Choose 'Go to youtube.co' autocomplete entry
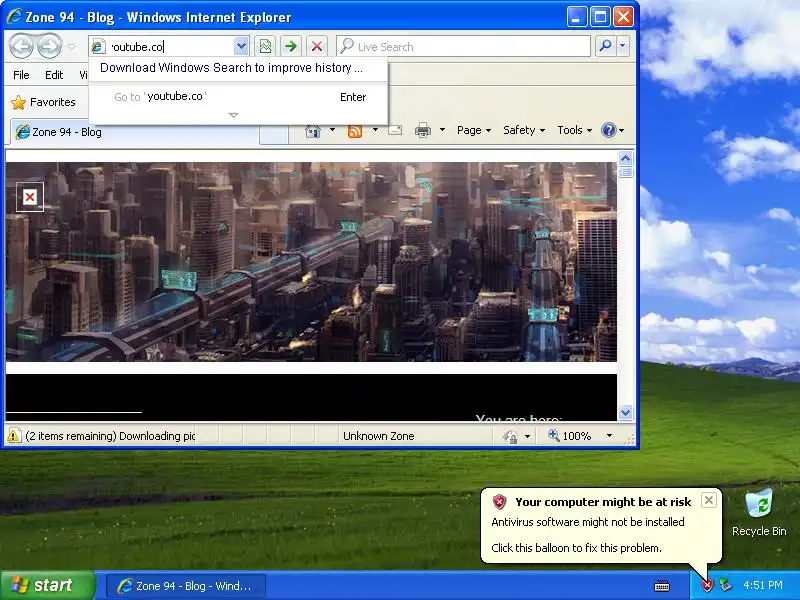 238,96
